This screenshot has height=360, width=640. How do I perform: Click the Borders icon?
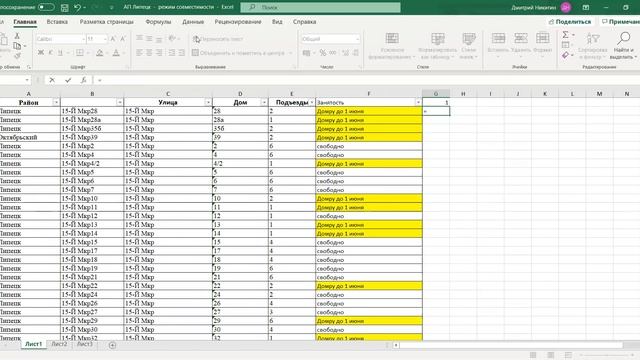point(80,53)
